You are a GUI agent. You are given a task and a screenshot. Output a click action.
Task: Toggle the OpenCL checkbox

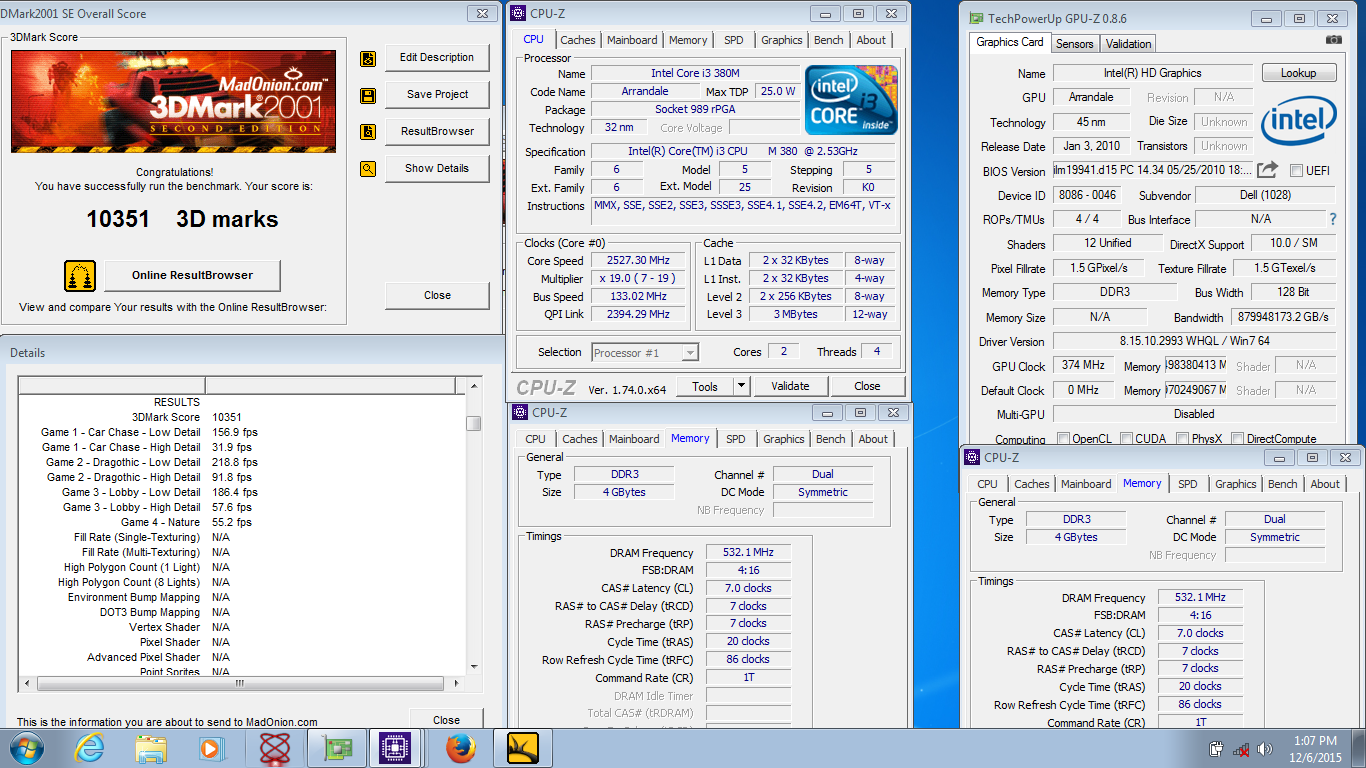(1064, 439)
